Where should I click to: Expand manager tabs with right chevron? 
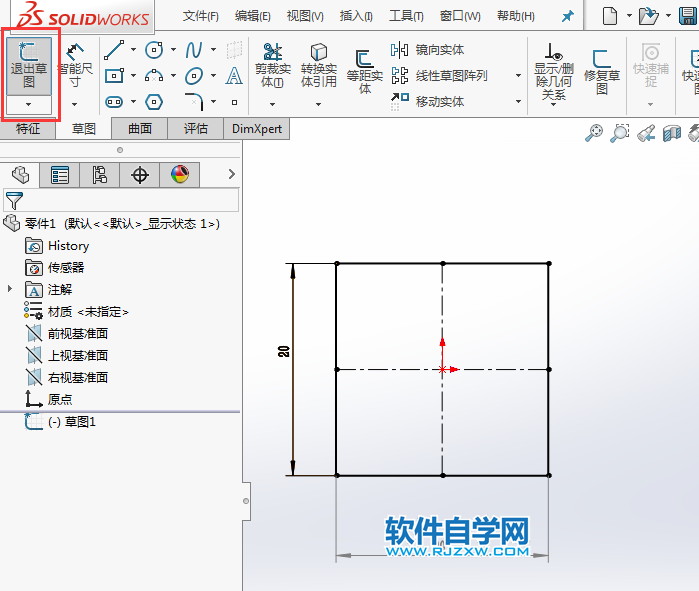pyautogui.click(x=231, y=174)
